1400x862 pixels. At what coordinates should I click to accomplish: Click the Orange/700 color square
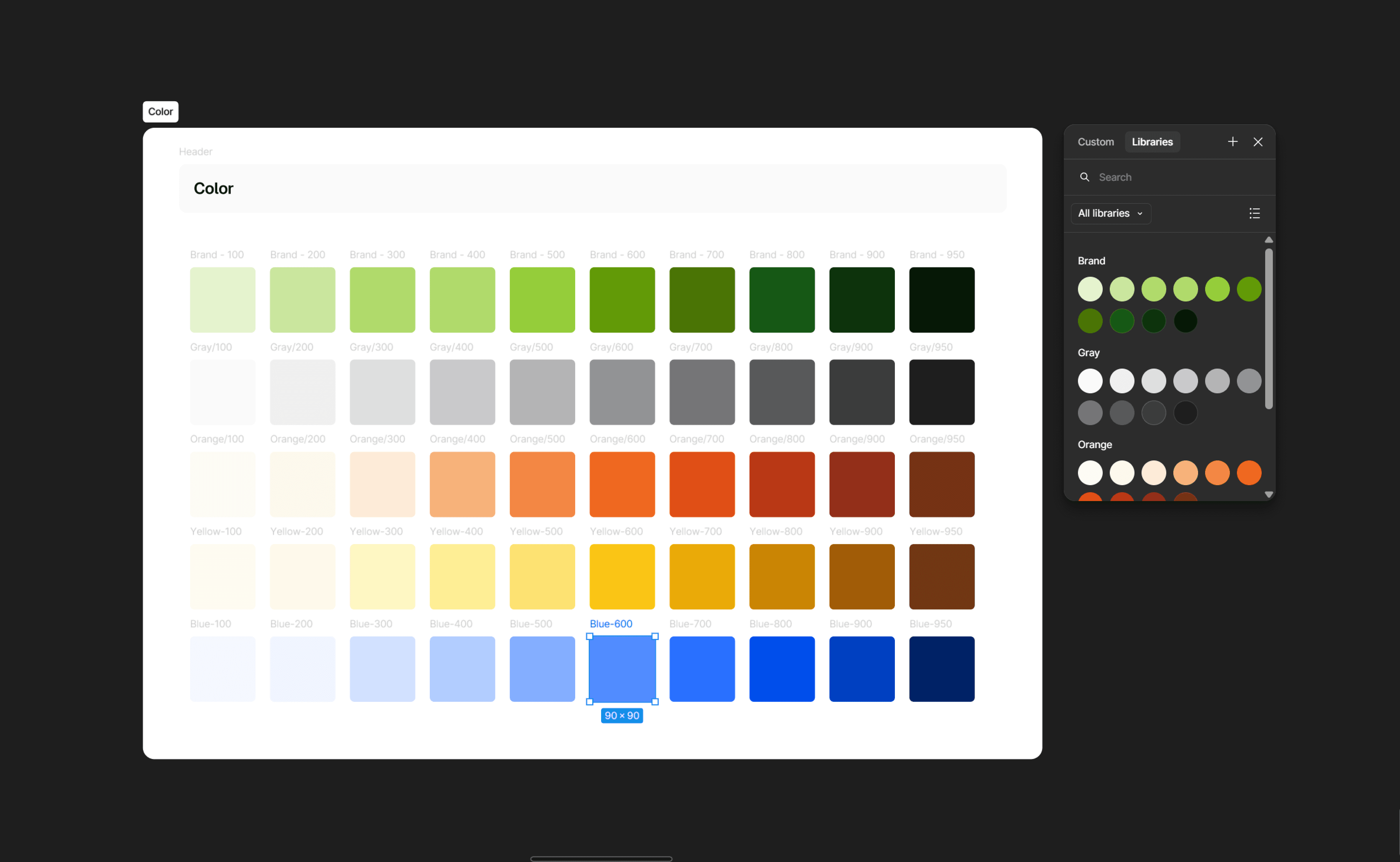click(702, 484)
